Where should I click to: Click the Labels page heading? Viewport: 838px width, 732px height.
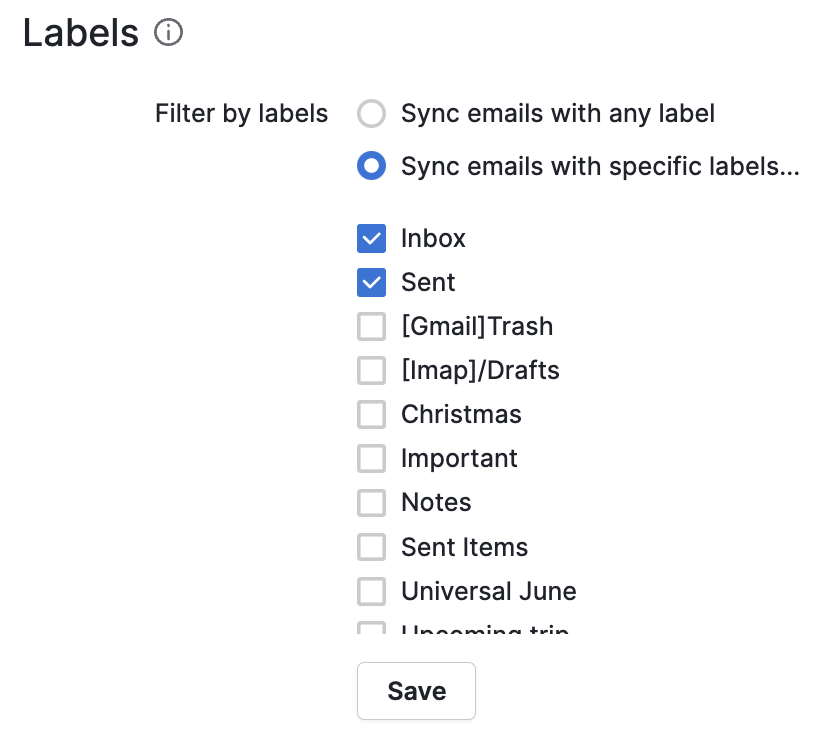[80, 33]
